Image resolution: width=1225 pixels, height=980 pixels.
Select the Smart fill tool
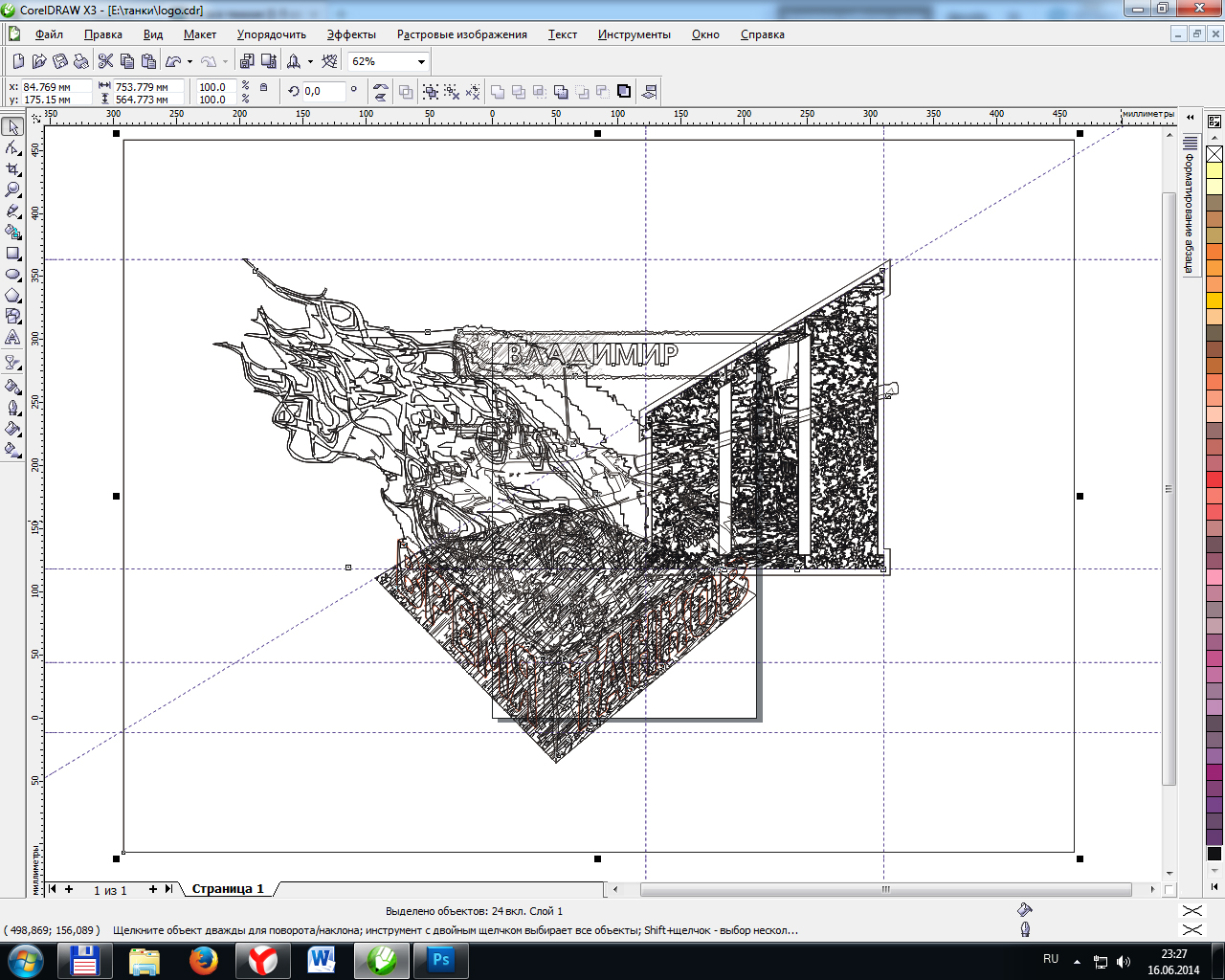[12, 233]
